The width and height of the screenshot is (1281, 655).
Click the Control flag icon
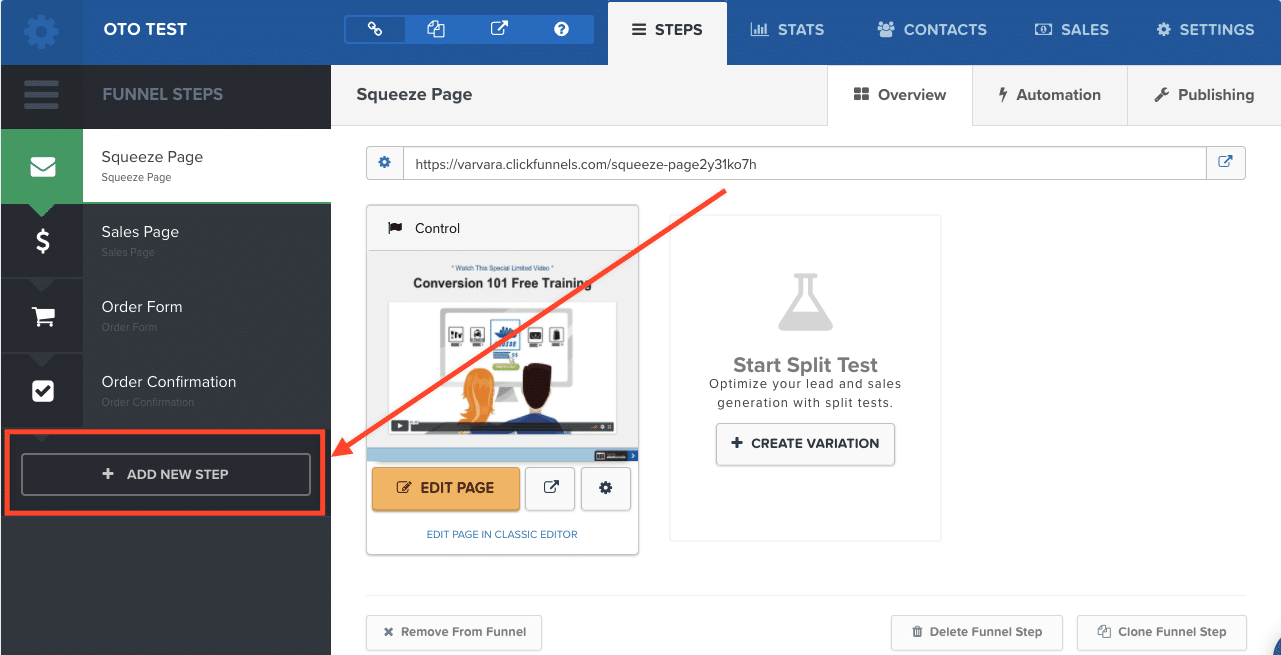[394, 228]
